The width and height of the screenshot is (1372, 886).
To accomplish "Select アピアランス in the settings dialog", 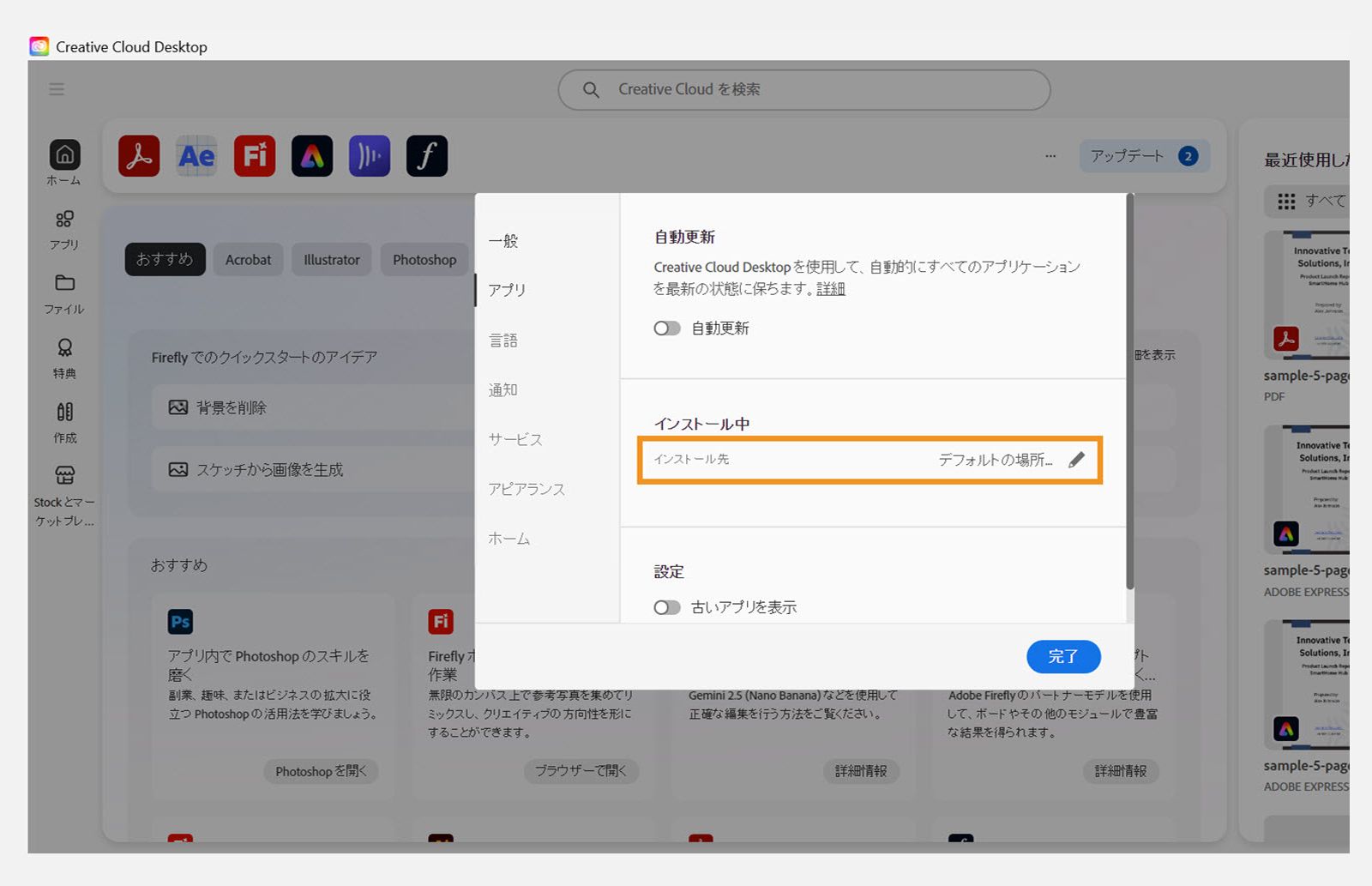I will tap(527, 489).
